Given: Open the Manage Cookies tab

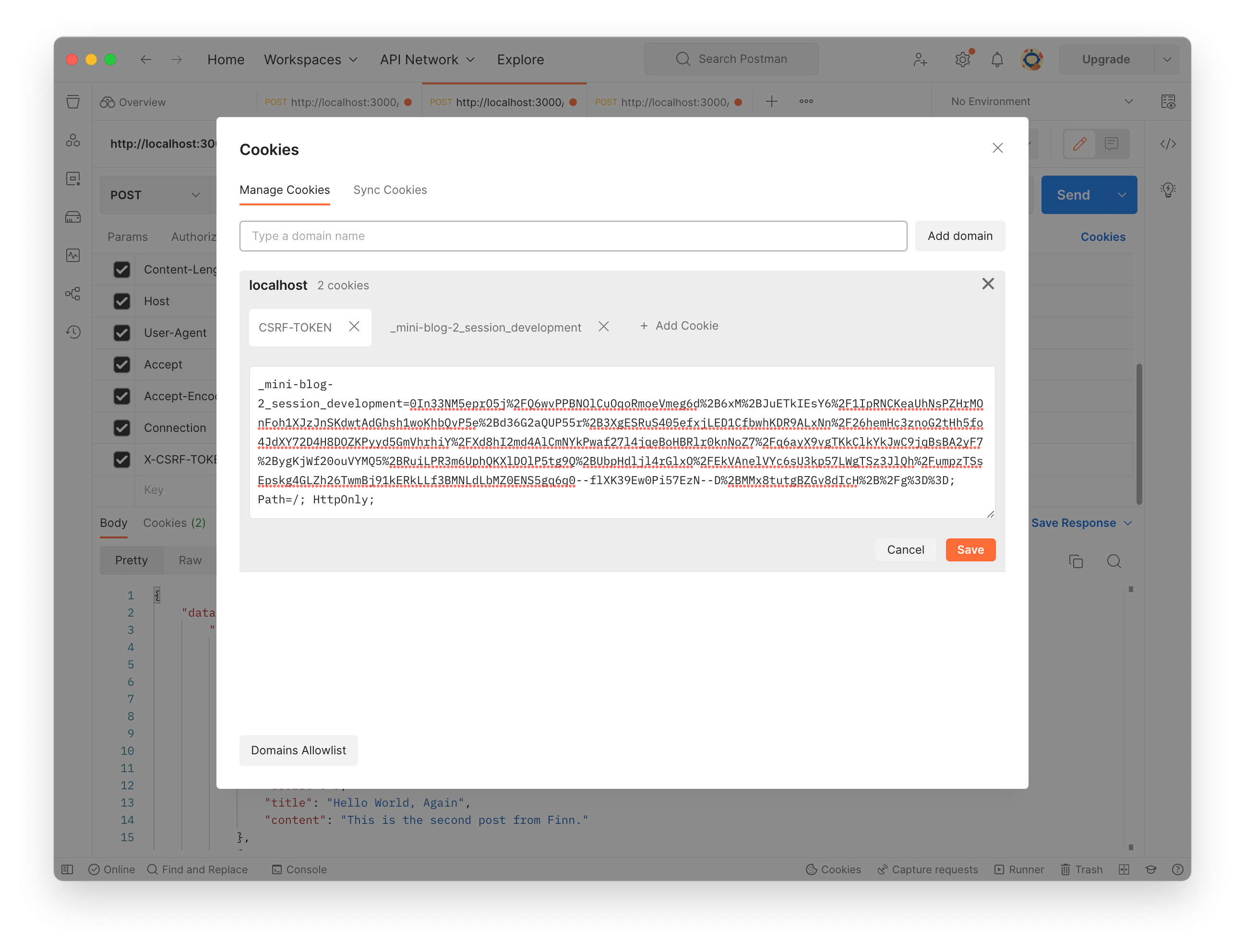Looking at the screenshot, I should (285, 190).
